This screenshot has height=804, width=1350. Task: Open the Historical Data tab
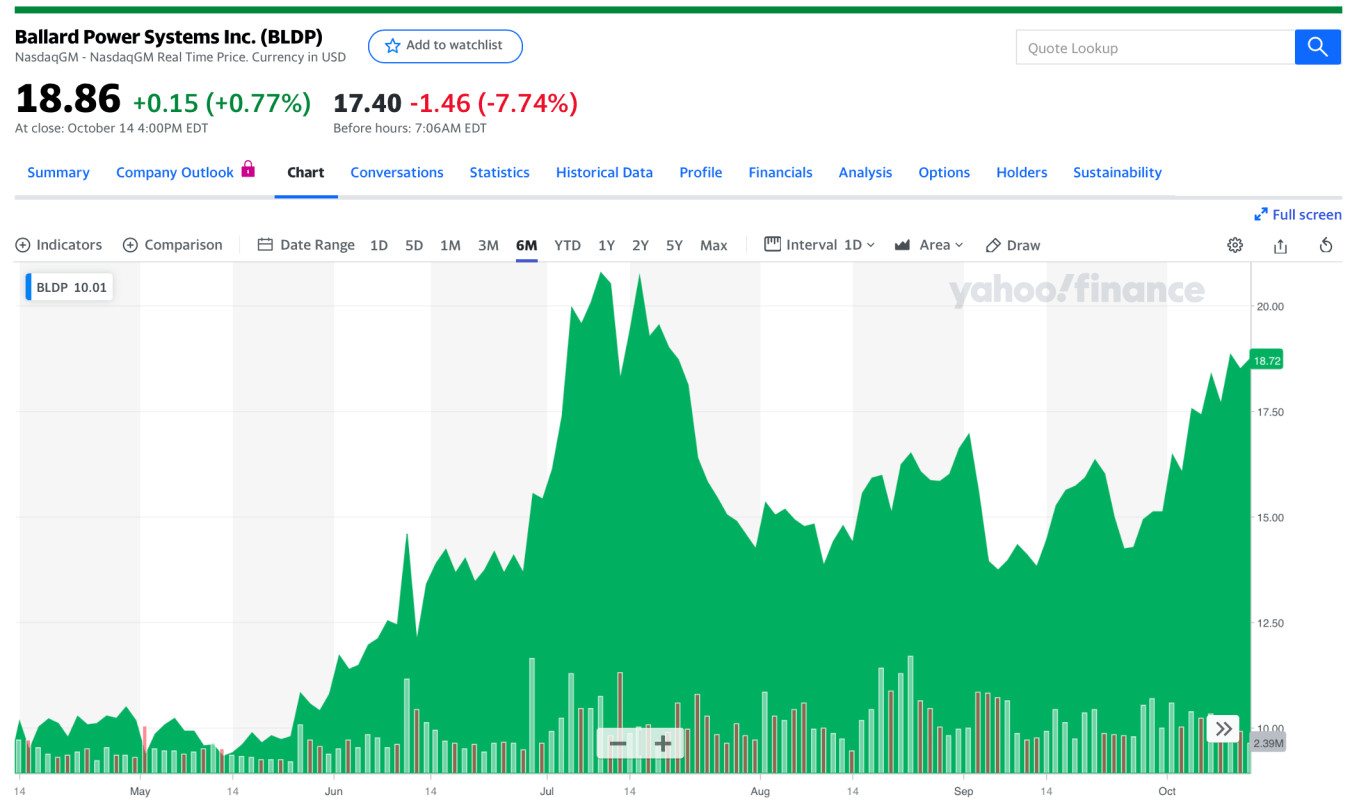[604, 172]
